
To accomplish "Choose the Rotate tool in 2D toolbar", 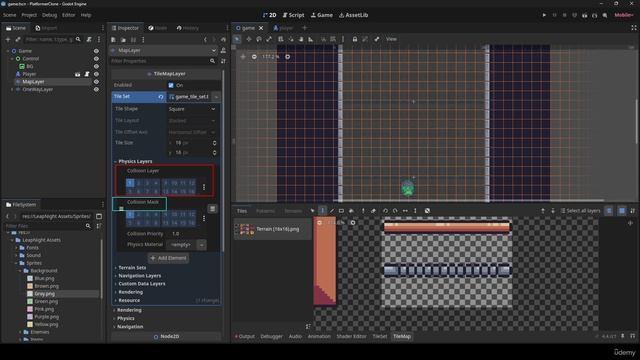I will pos(259,39).
